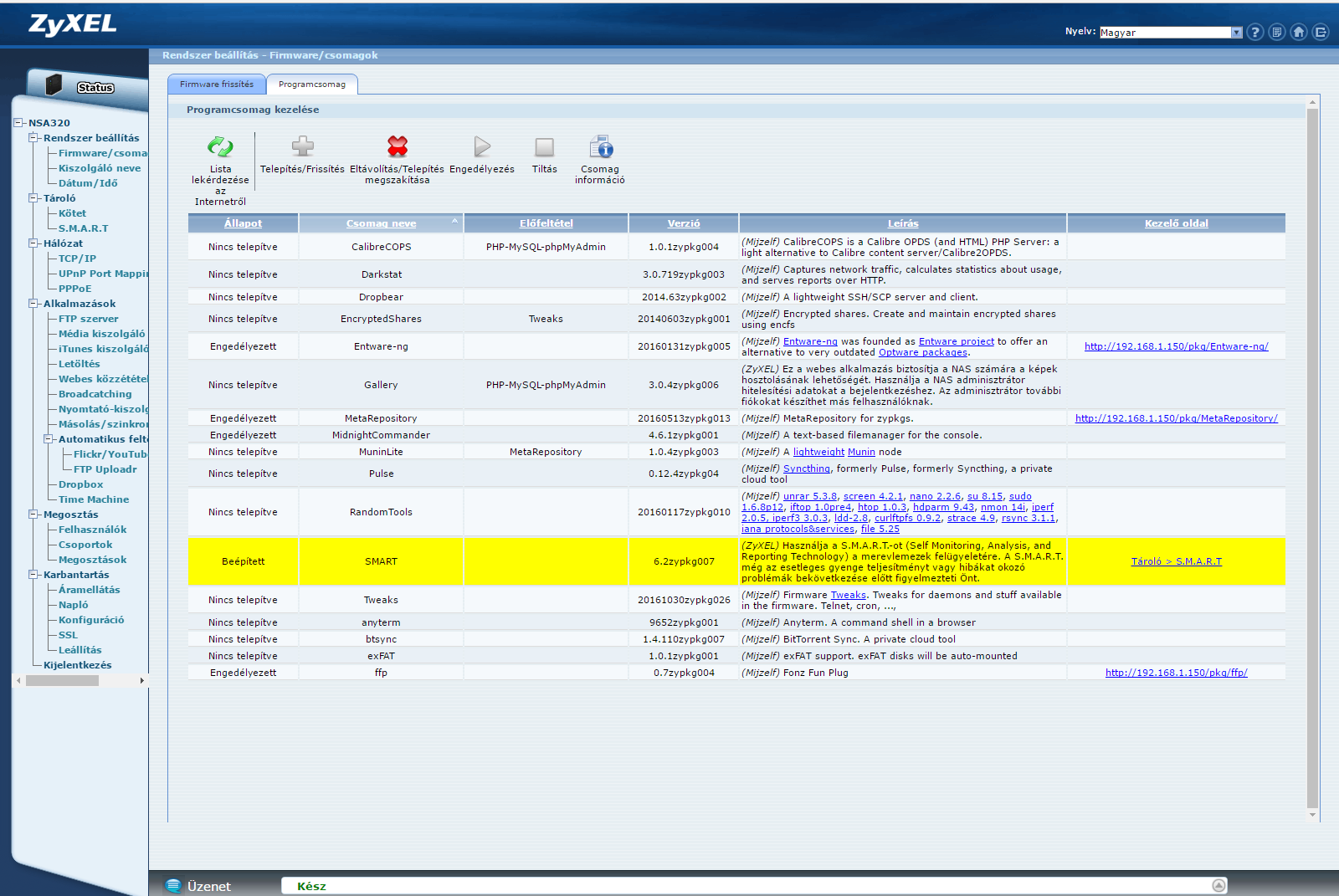Click the help question mark icon
1339x896 pixels.
1254,32
